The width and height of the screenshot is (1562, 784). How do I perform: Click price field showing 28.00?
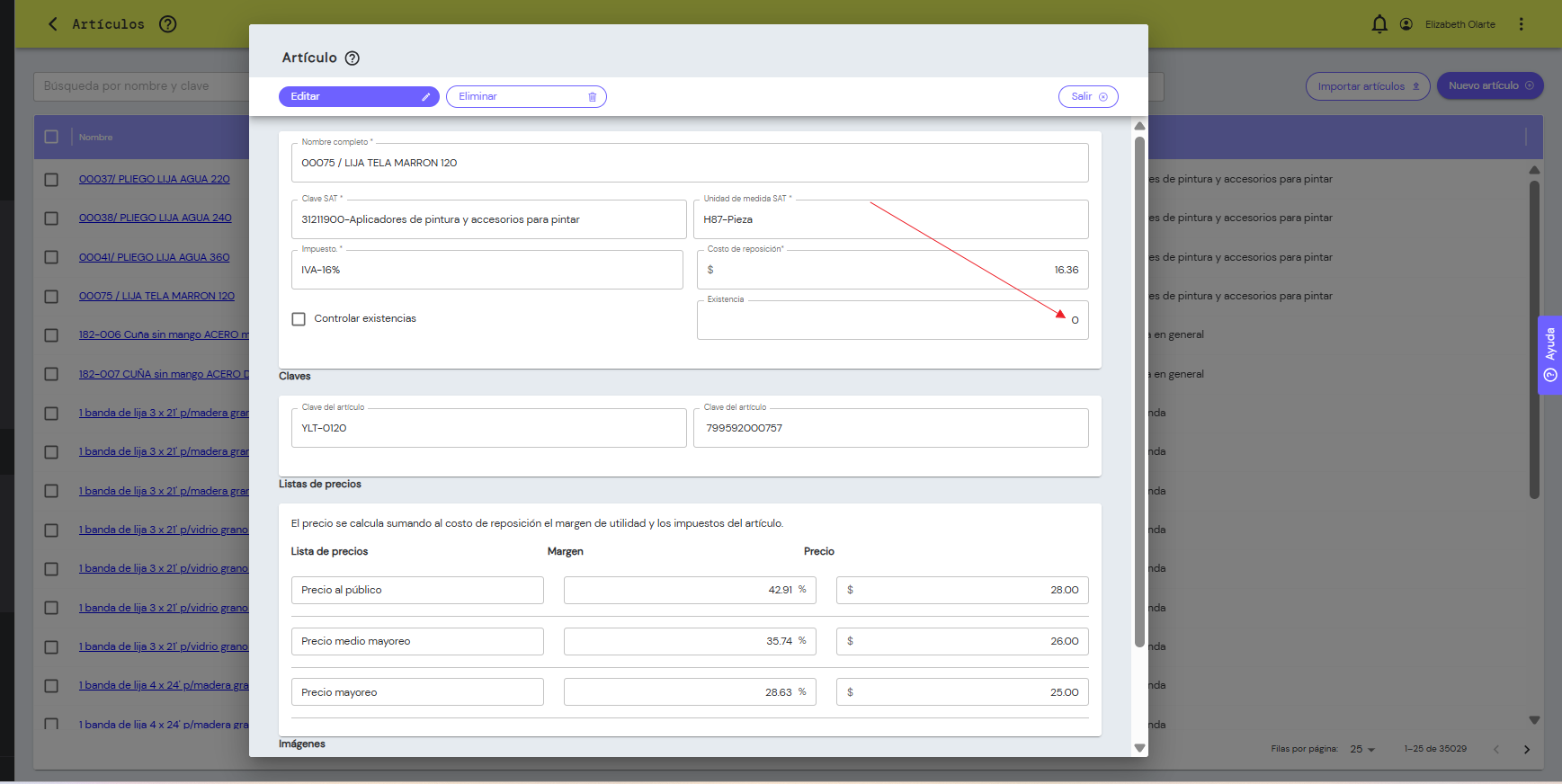click(x=962, y=590)
